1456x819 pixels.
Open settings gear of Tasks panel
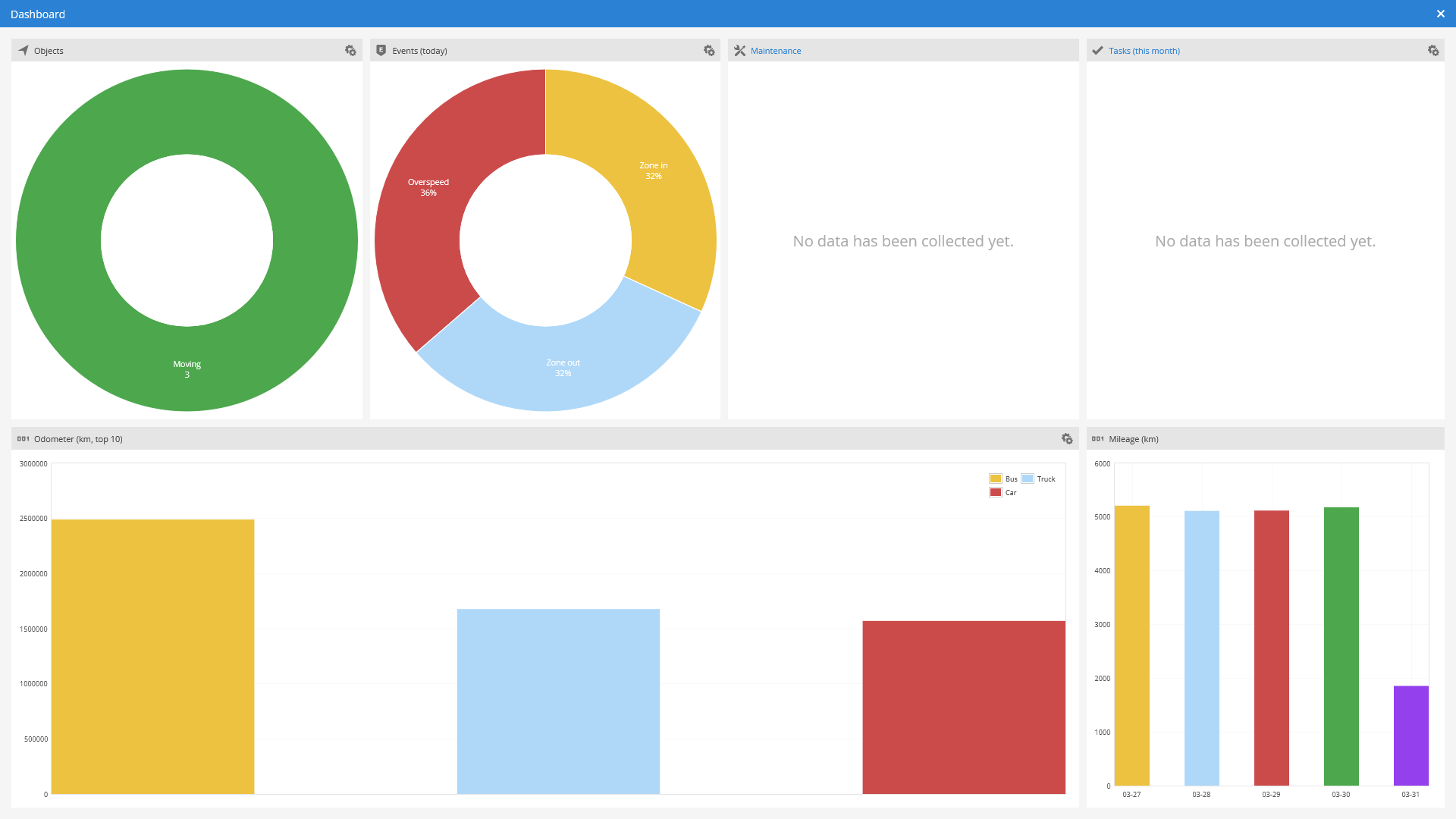click(x=1433, y=51)
